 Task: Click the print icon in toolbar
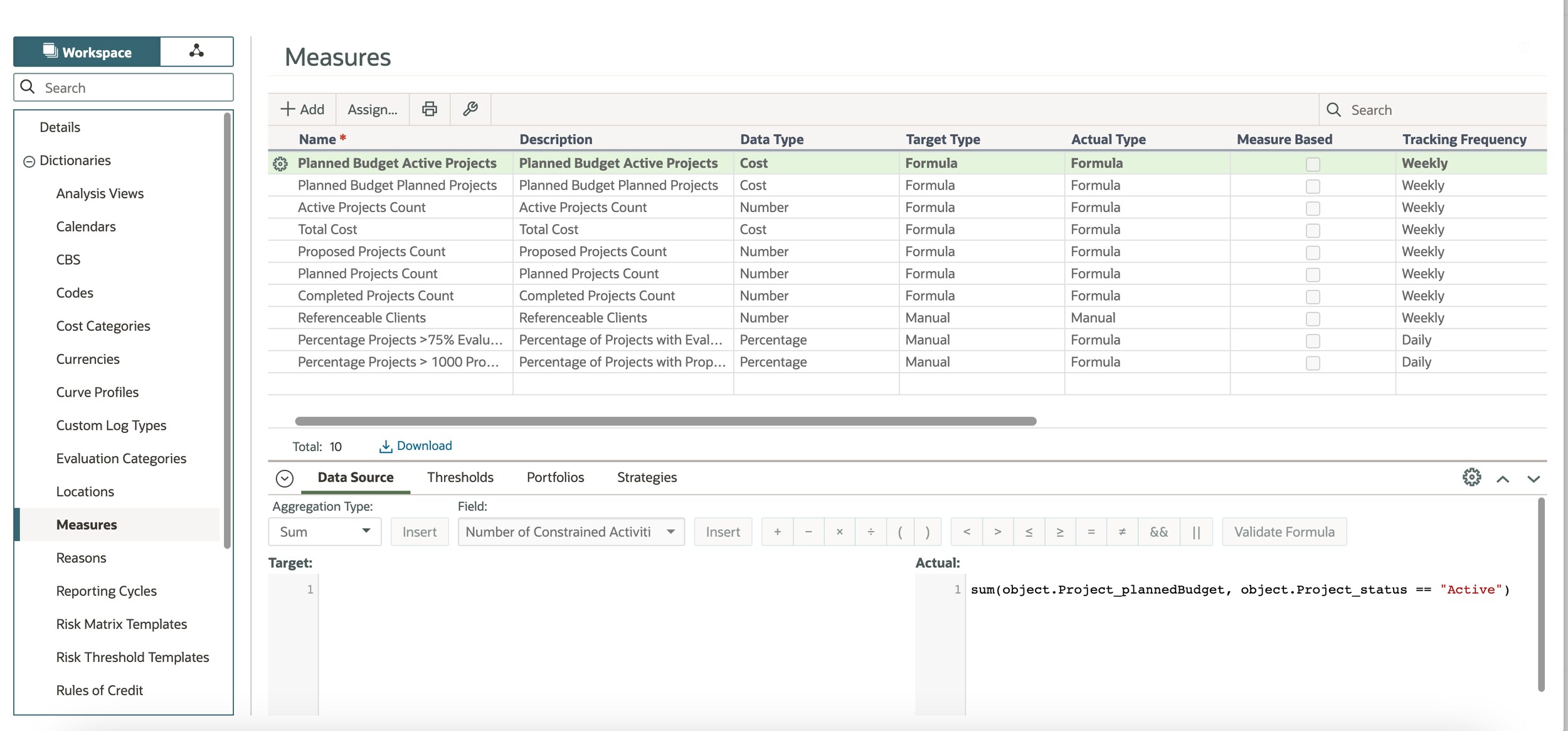[x=429, y=109]
